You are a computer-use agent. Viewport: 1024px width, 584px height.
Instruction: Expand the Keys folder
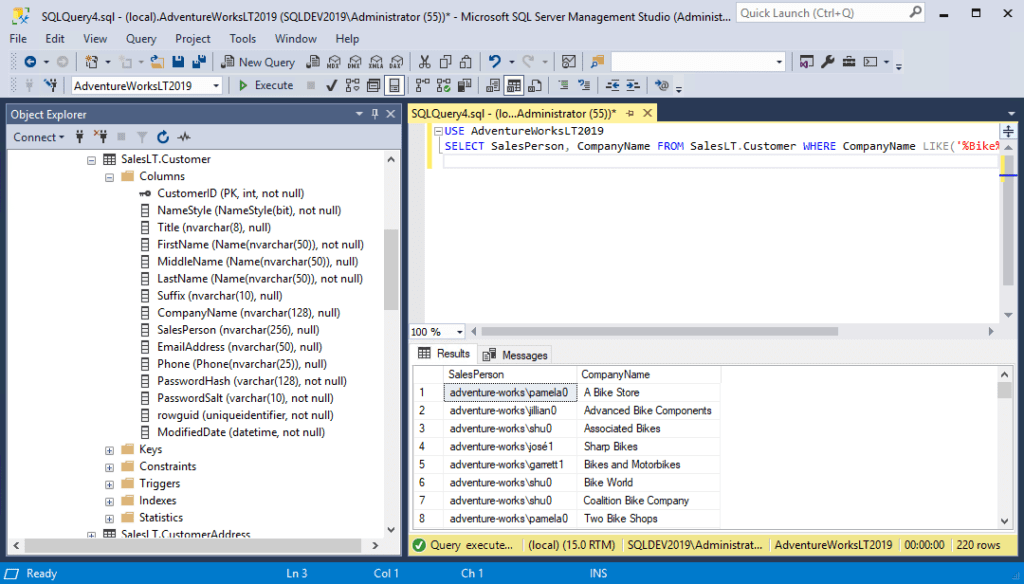tap(110, 450)
